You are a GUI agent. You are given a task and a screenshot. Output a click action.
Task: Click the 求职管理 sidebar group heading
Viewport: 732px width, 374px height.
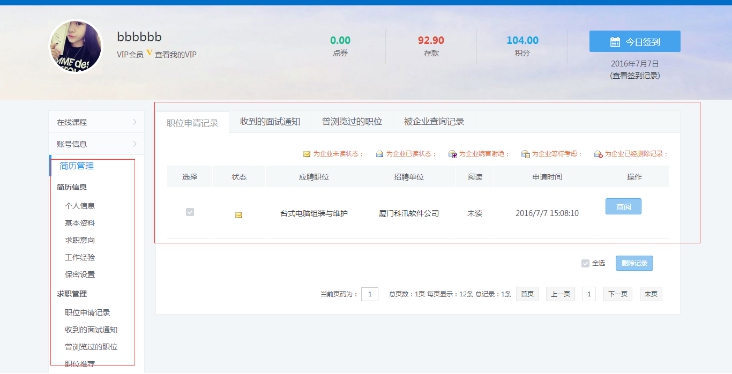72,294
